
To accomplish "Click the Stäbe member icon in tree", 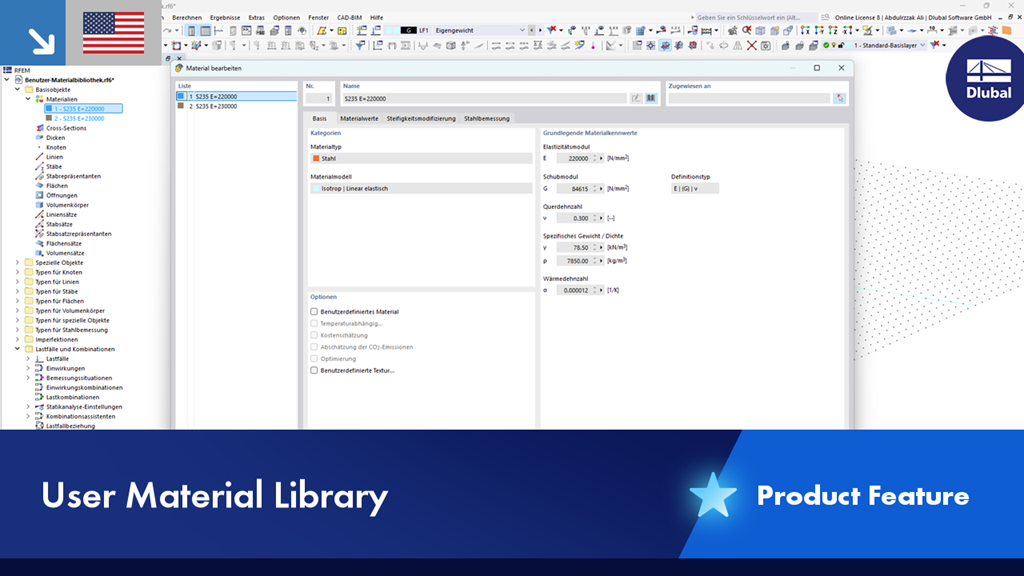I will point(39,167).
